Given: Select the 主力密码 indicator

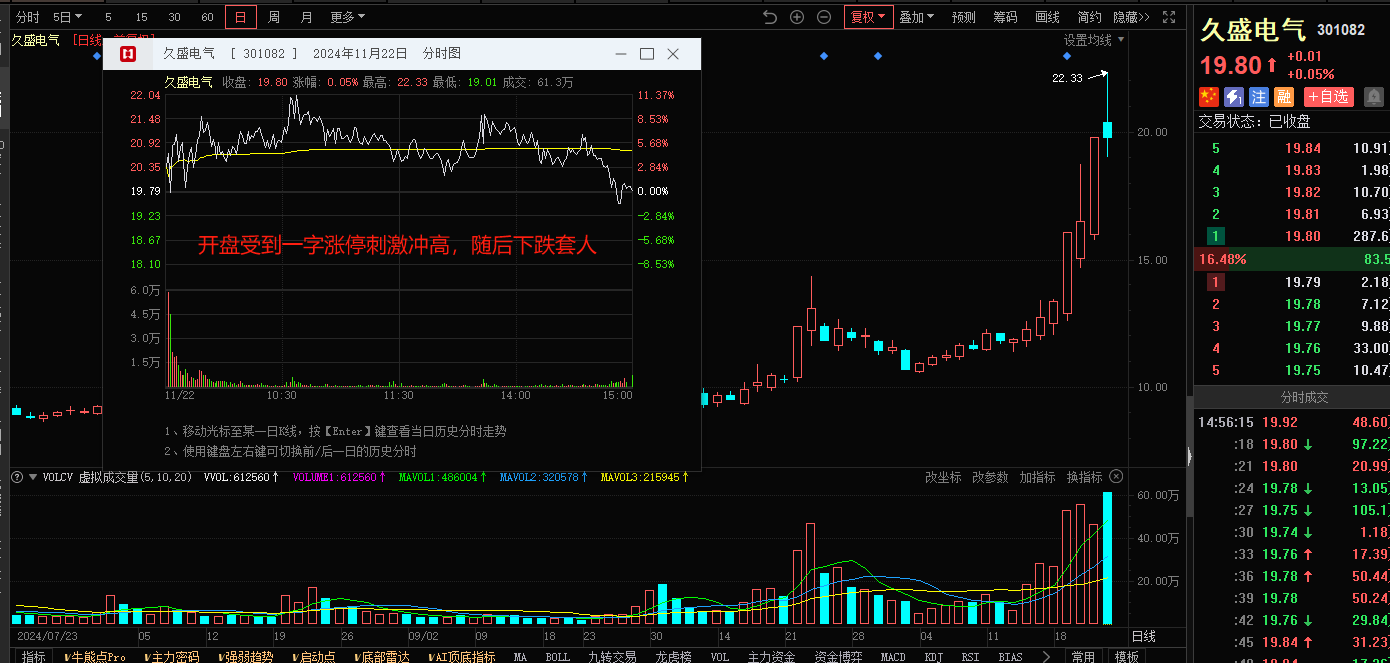Looking at the screenshot, I should 172,656.
